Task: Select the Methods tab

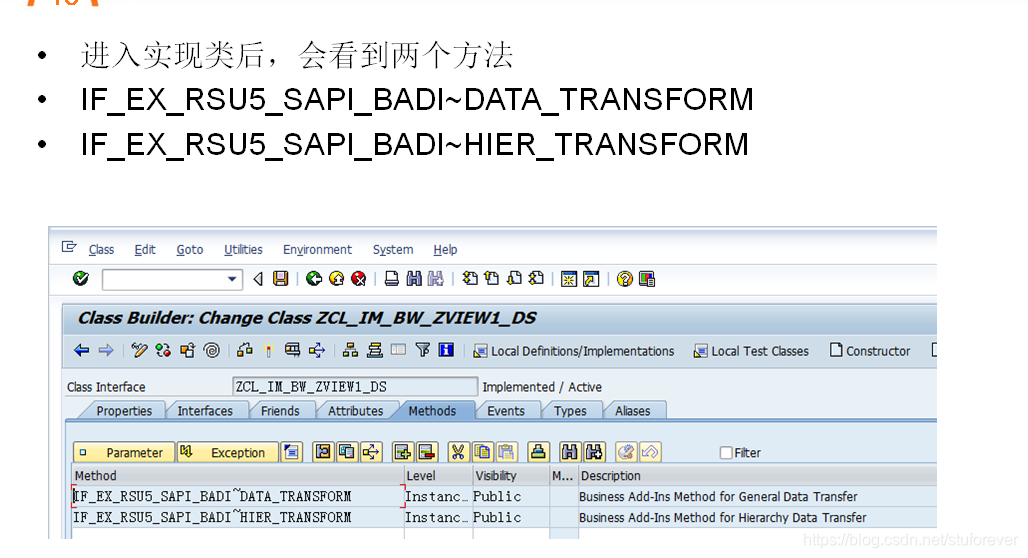Action: pyautogui.click(x=432, y=411)
